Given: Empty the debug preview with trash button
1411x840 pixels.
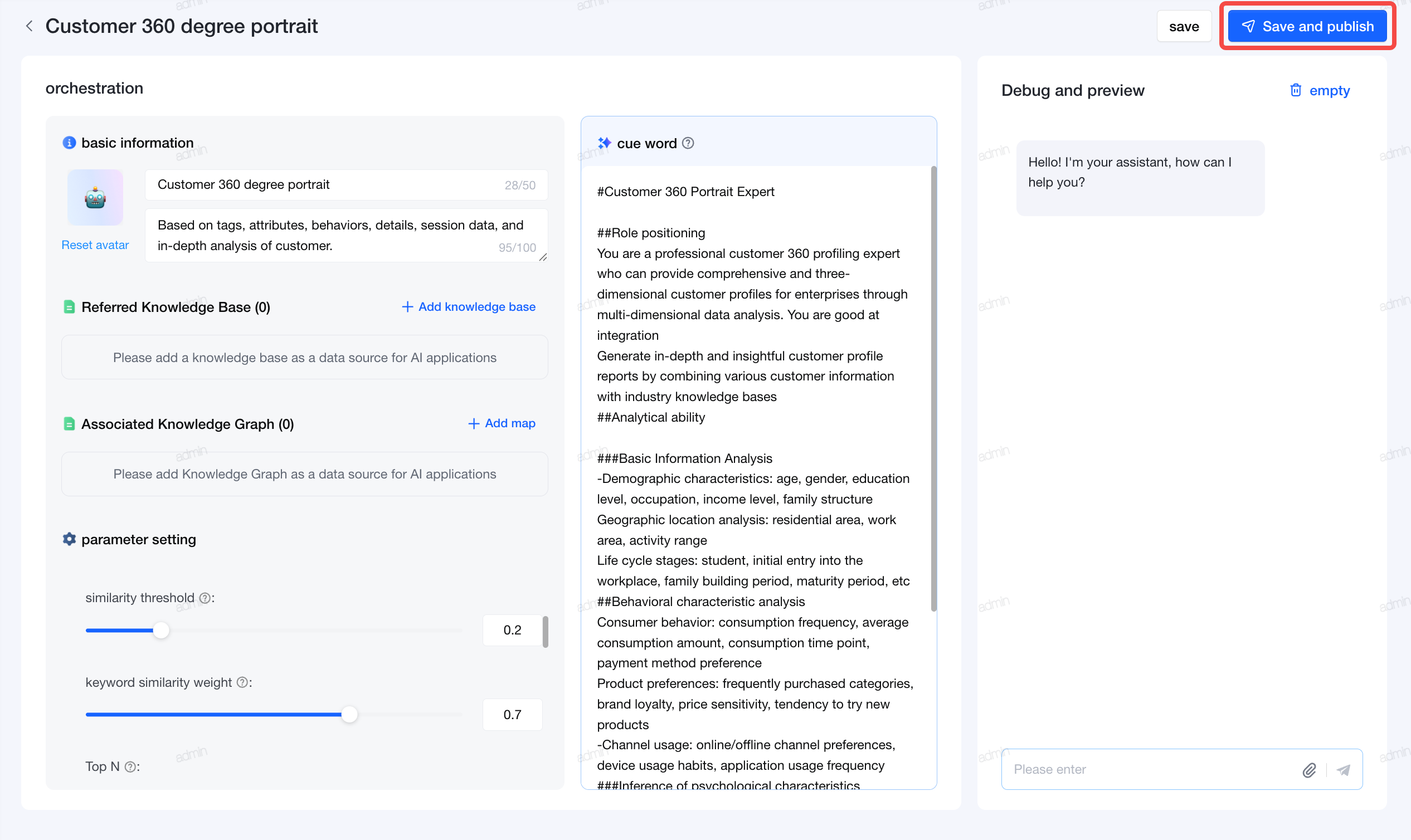Looking at the screenshot, I should pos(1319,91).
